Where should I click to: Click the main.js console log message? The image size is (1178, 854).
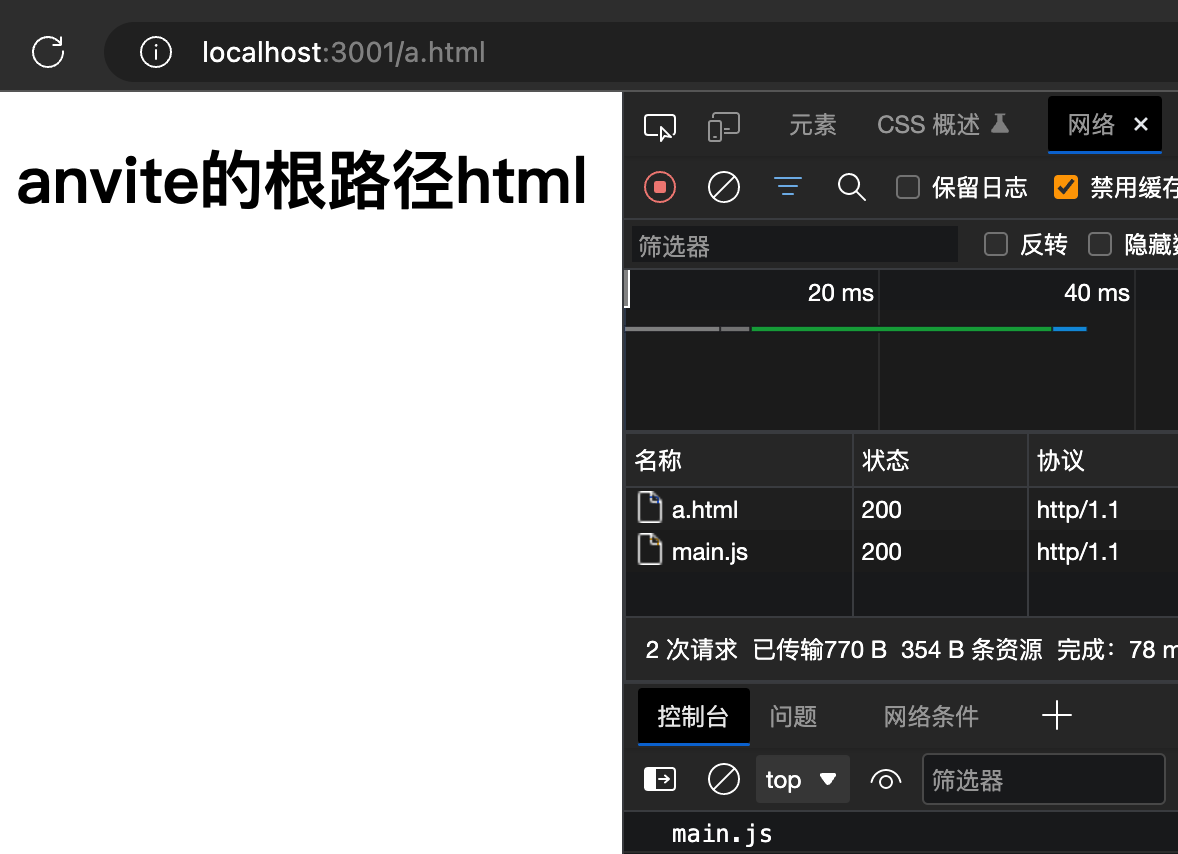(722, 834)
